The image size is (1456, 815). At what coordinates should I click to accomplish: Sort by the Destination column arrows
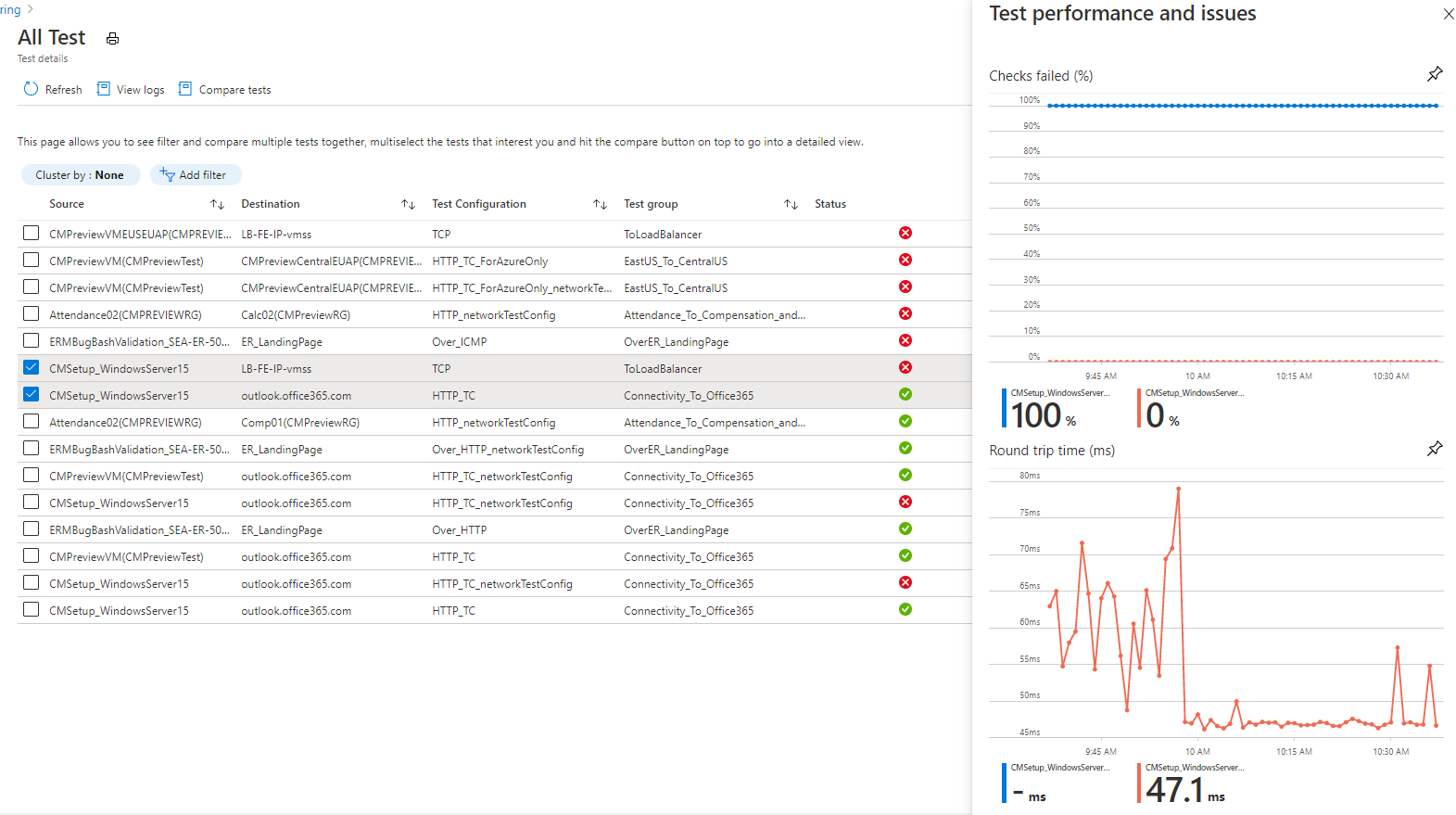click(x=408, y=204)
